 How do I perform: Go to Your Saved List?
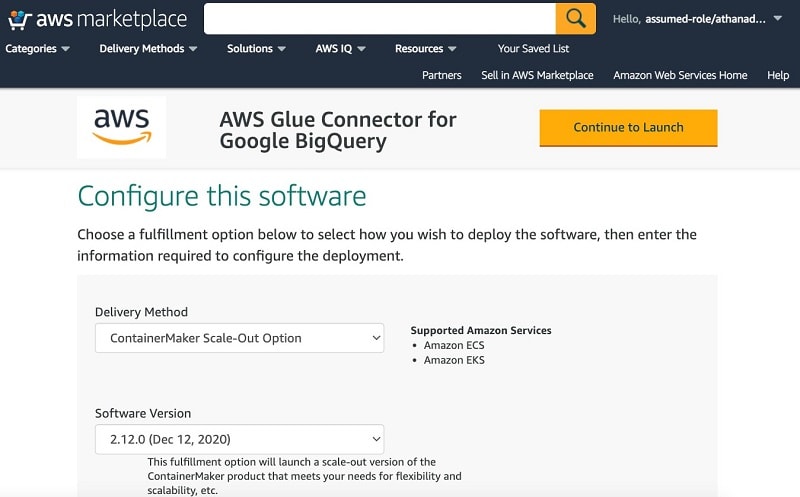533,48
